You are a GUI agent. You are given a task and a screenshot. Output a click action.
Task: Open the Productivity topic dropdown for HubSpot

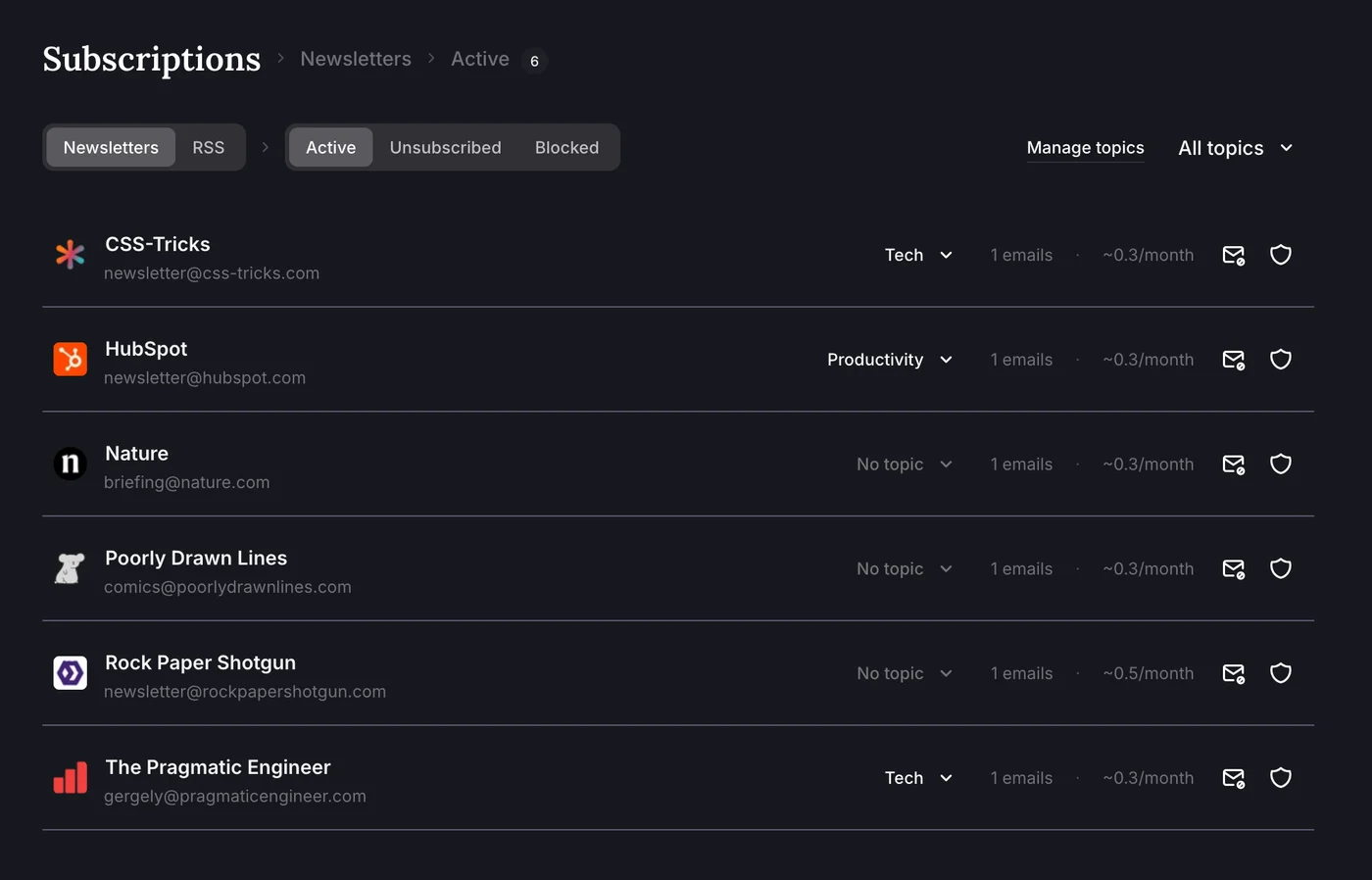point(890,360)
